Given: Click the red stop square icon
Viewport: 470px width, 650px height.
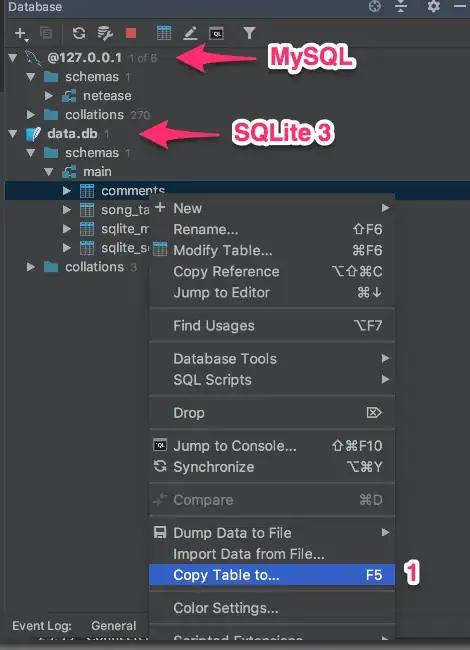Looking at the screenshot, I should pos(131,33).
